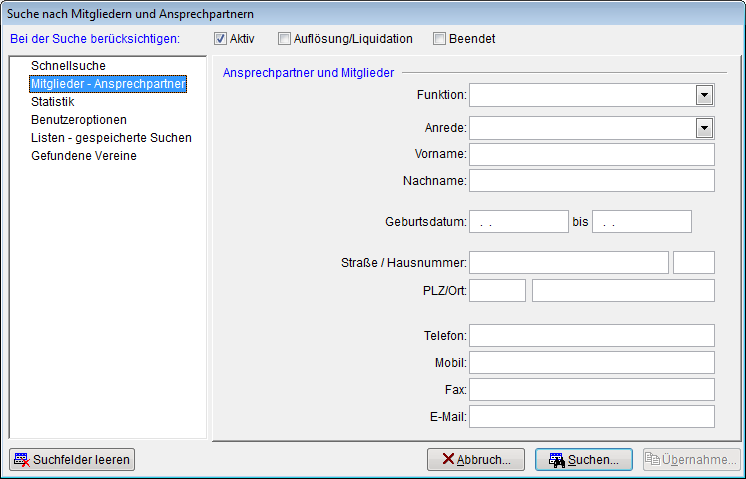The width and height of the screenshot is (746, 479).
Task: Expand the Anrede dropdown list
Action: point(704,128)
